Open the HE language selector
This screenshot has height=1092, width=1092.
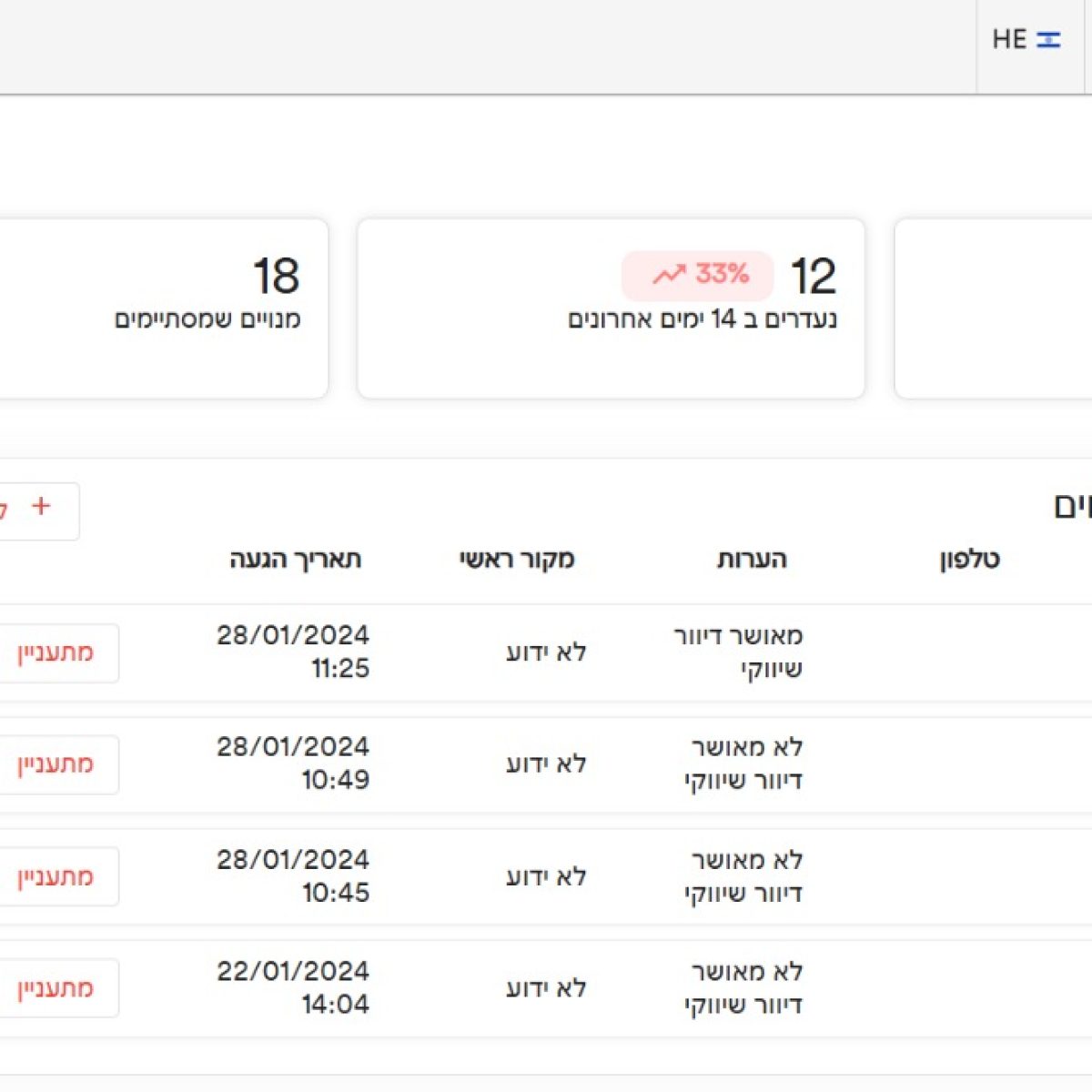pos(1010,39)
